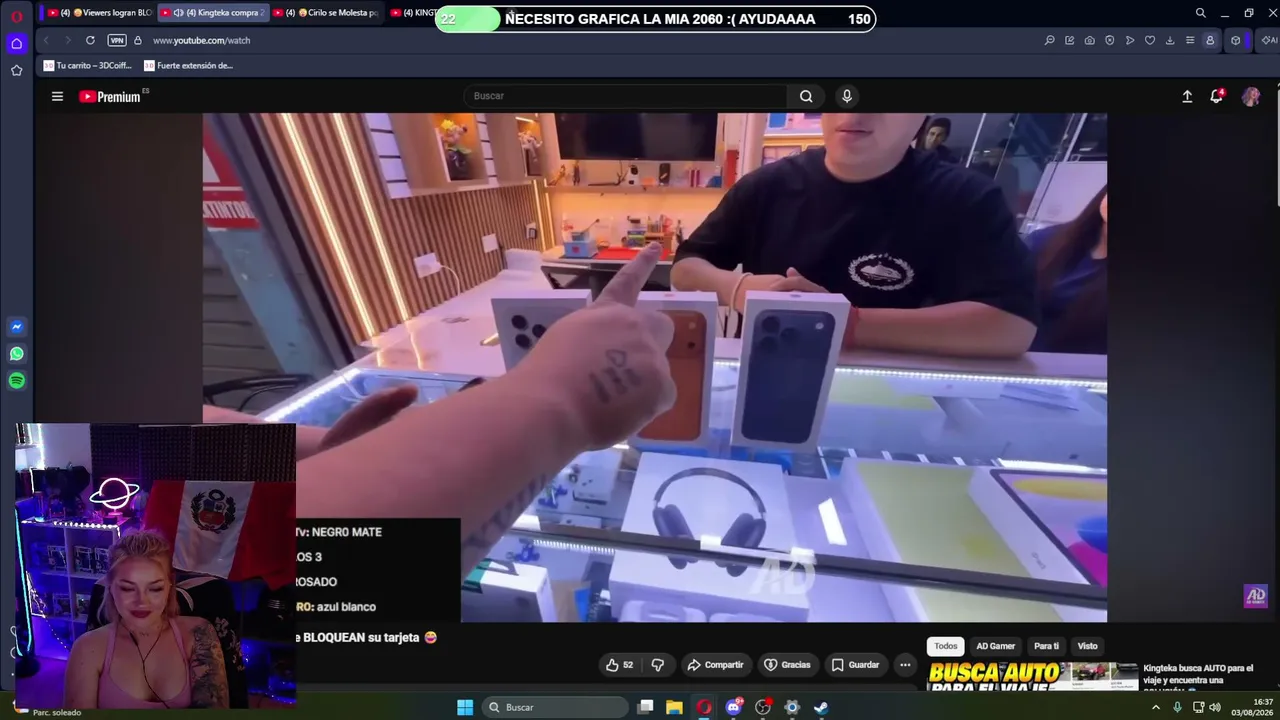Click the AD channel watermark on video
The image size is (1280, 720).
pyautogui.click(x=1255, y=596)
